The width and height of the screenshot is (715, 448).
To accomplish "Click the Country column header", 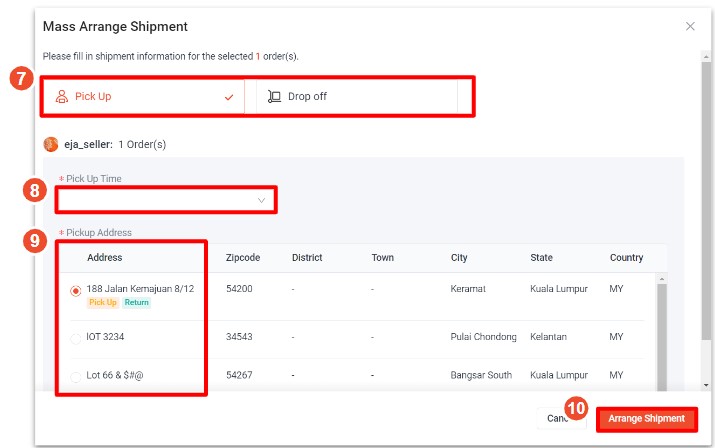I will [x=627, y=257].
